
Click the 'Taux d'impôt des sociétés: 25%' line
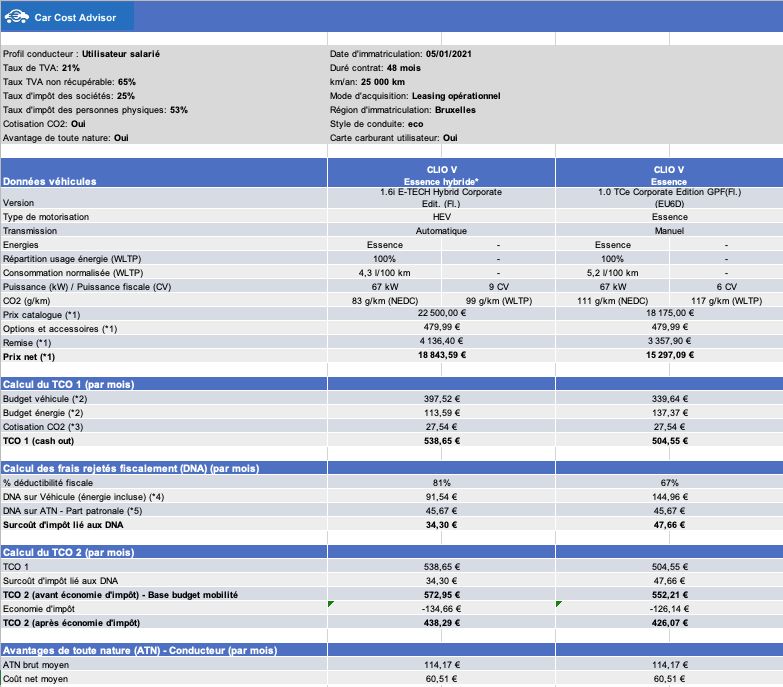[x=69, y=96]
